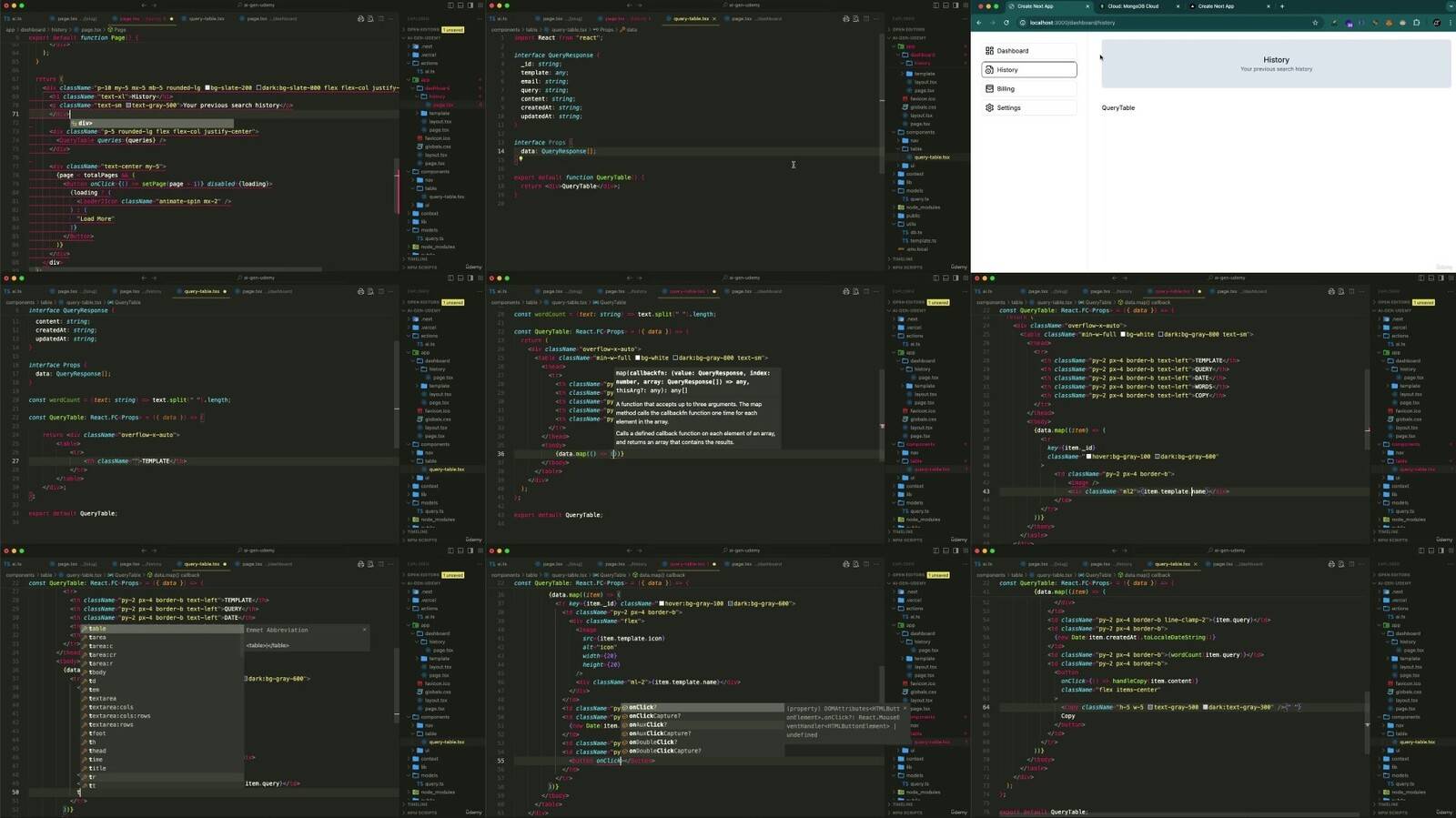This screenshot has height=818, width=1456.
Task: Click the Settings gear icon in browser sidebar
Action: pos(989,108)
